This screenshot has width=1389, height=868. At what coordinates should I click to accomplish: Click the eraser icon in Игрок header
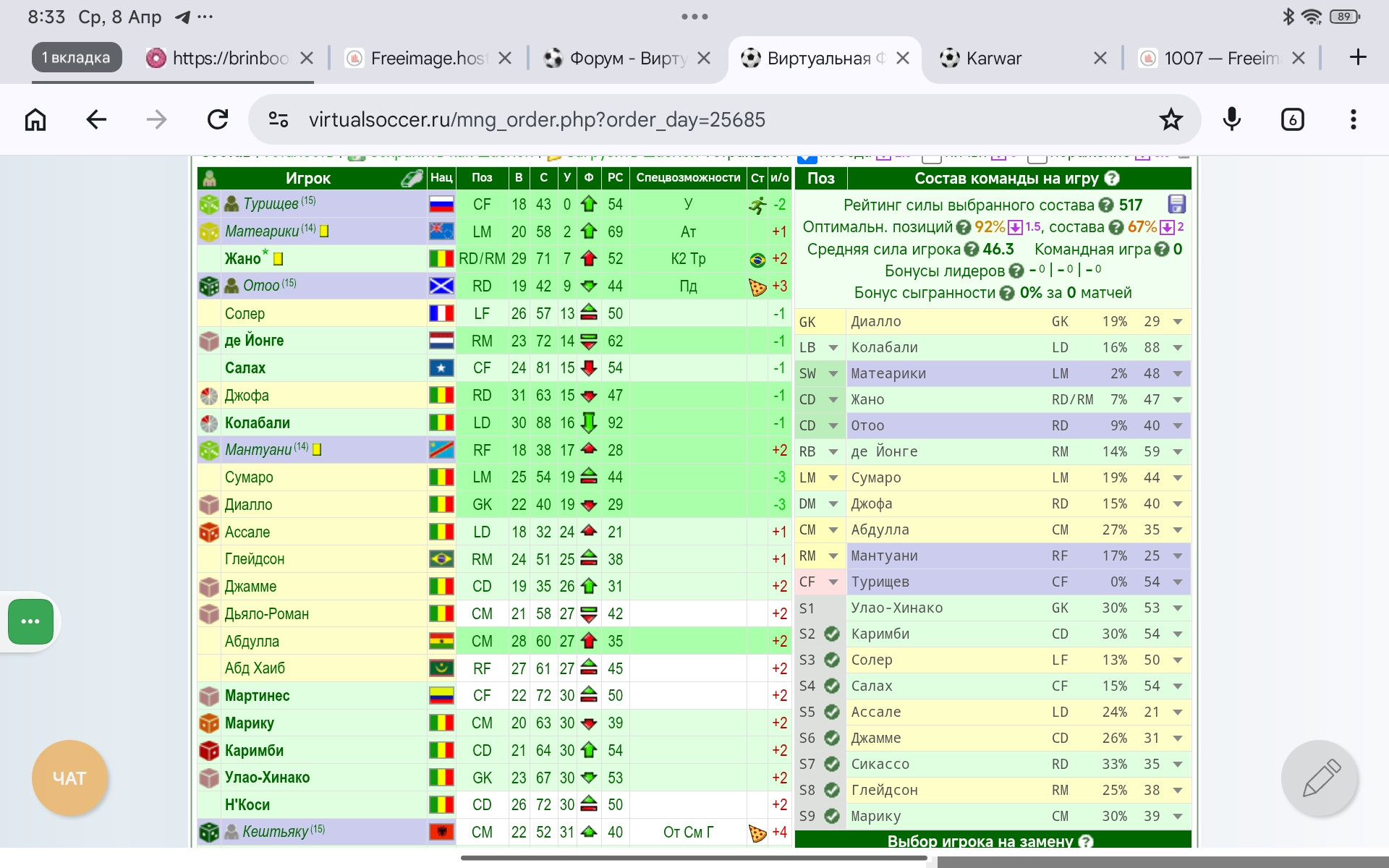click(412, 178)
